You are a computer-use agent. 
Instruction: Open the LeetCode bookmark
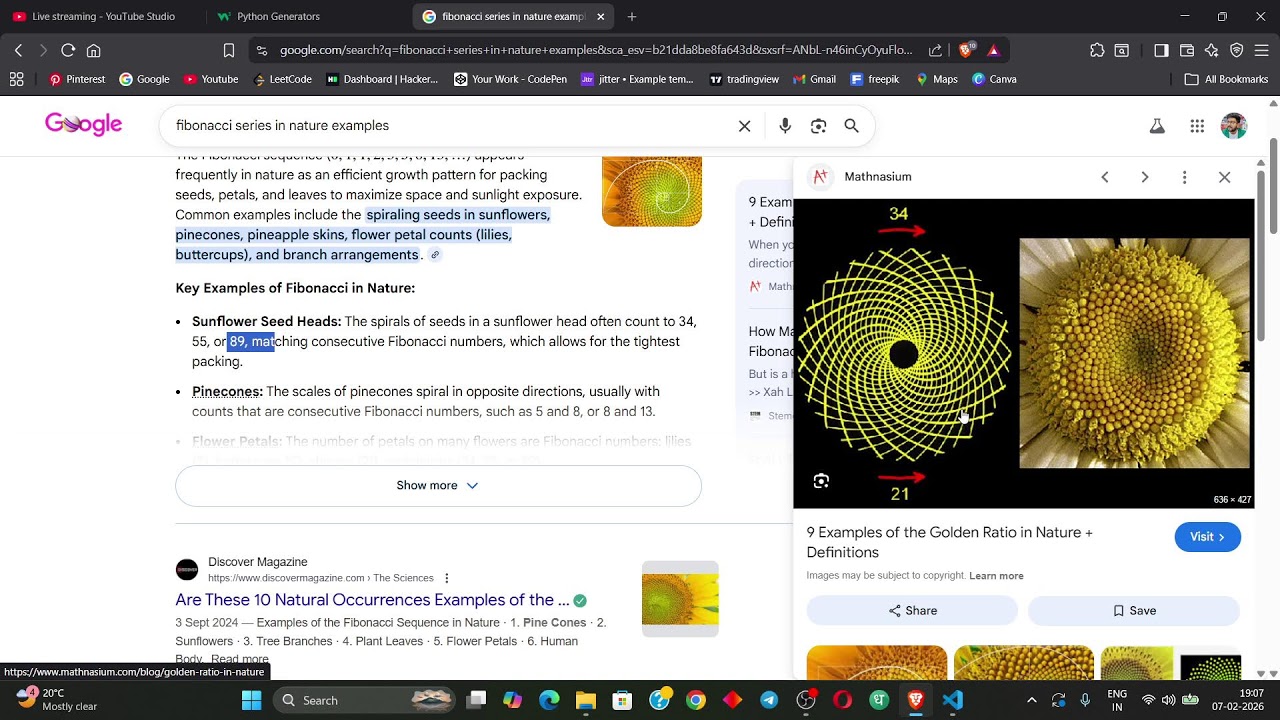(x=282, y=79)
